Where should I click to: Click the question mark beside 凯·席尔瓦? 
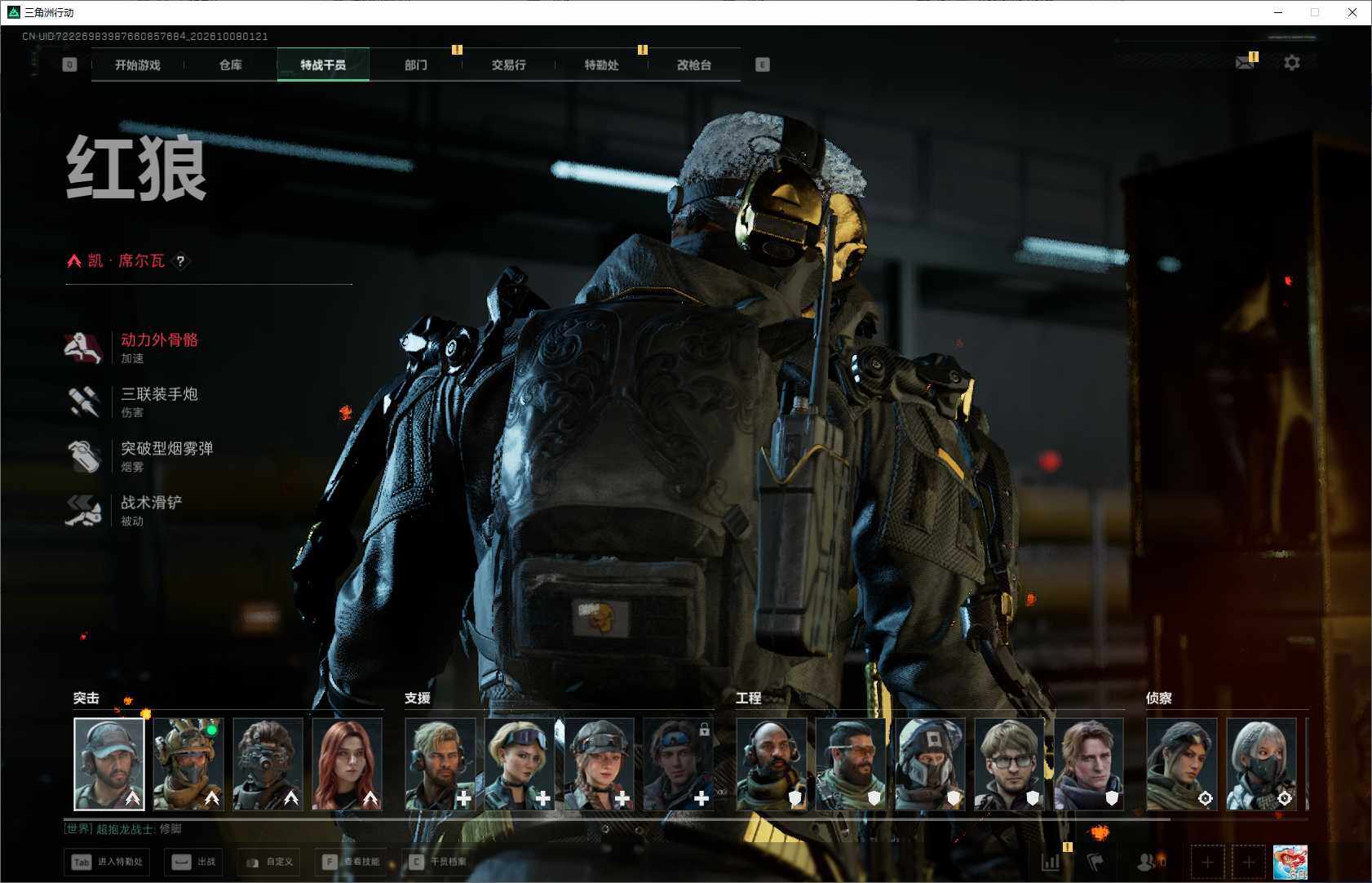tap(180, 261)
